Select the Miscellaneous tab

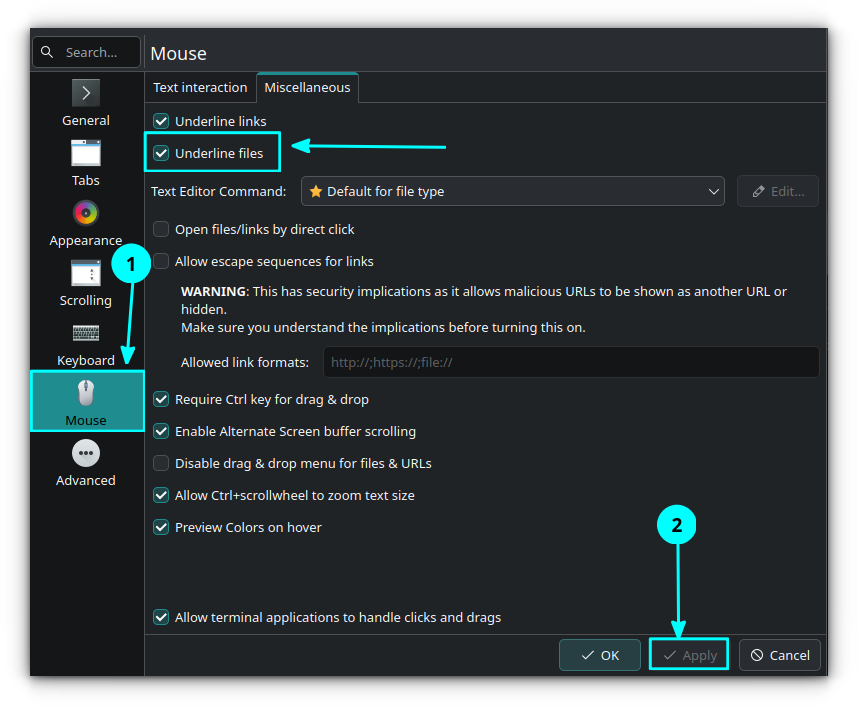tap(307, 87)
